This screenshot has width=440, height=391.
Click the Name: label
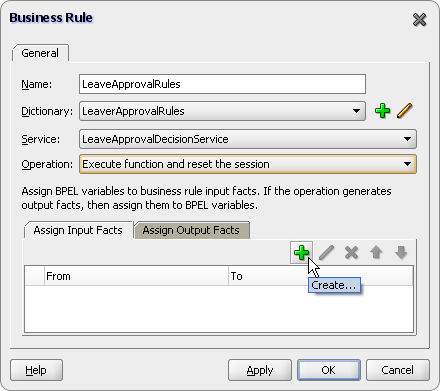click(37, 84)
